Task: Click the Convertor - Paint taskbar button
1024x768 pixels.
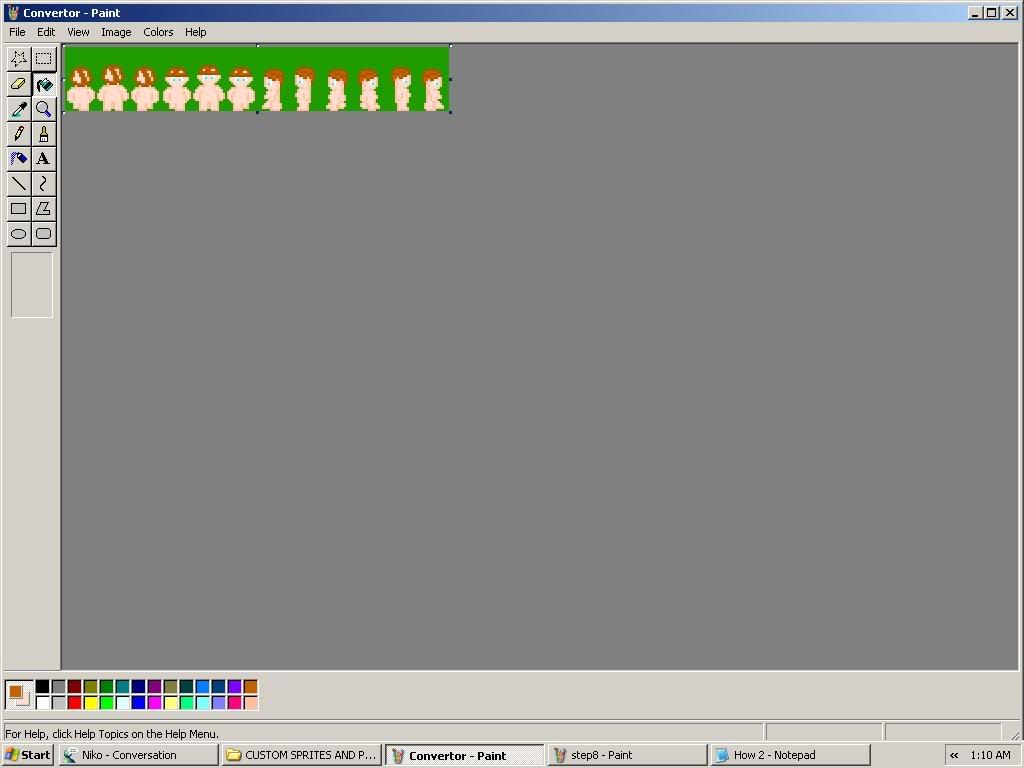Action: tap(464, 755)
